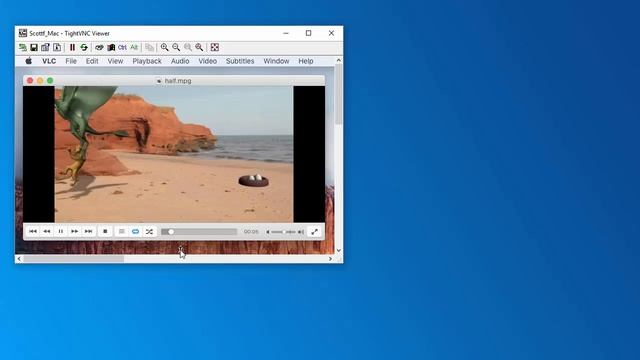The width and height of the screenshot is (640, 360).
Task: Click the TightVNC new connection icon
Action: [x=23, y=47]
